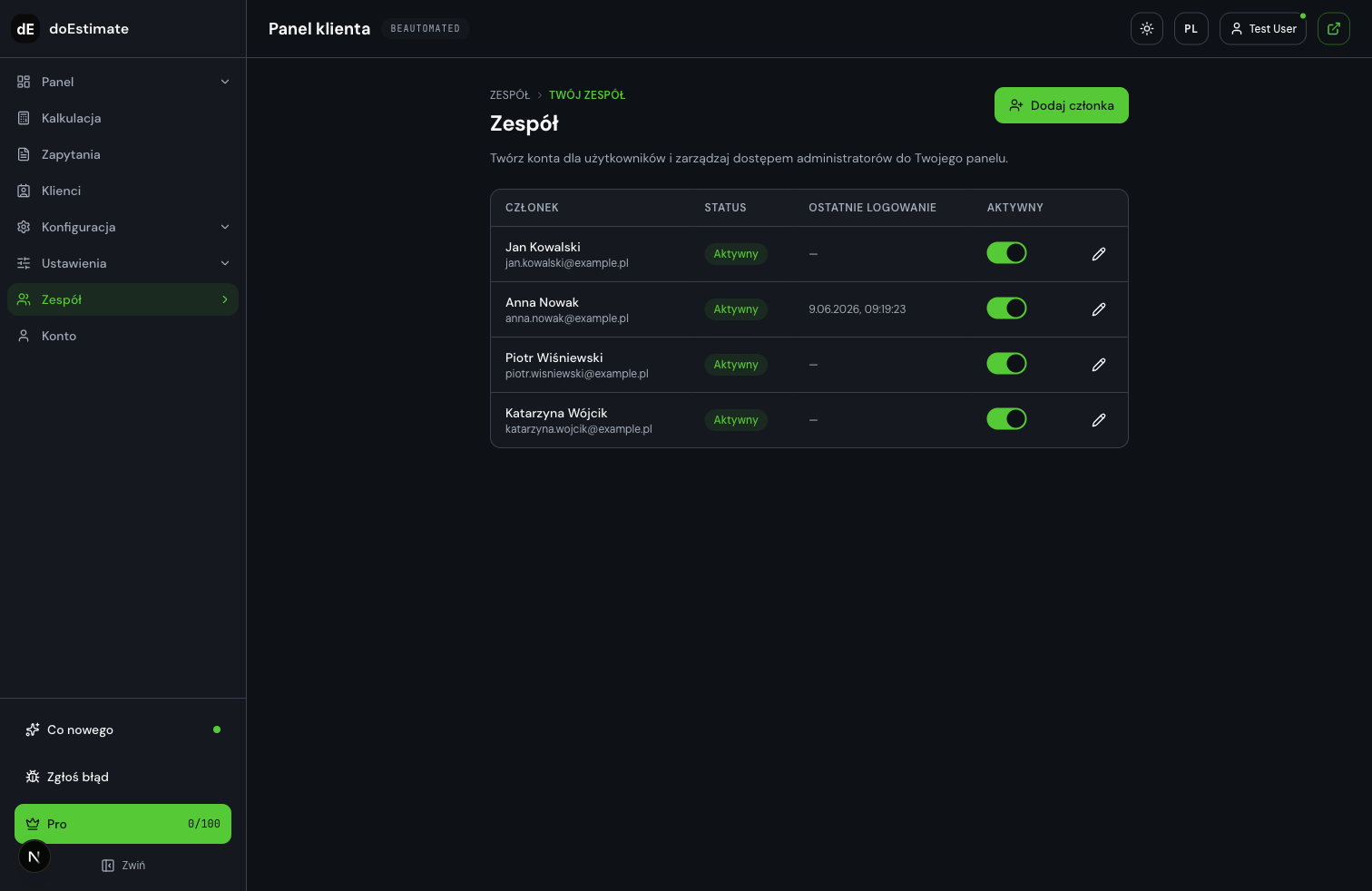Click the Co nowego sparkle icon
The image size is (1372, 891).
[x=33, y=729]
